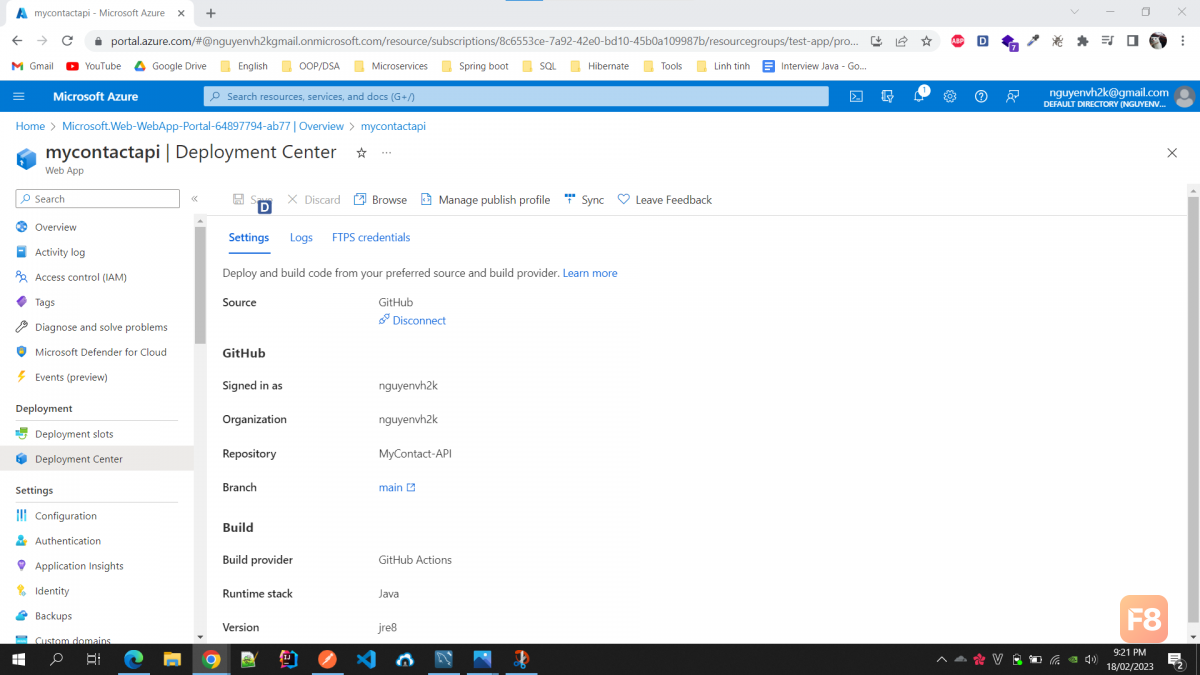
Task: Open the main branch link
Action: tap(397, 488)
